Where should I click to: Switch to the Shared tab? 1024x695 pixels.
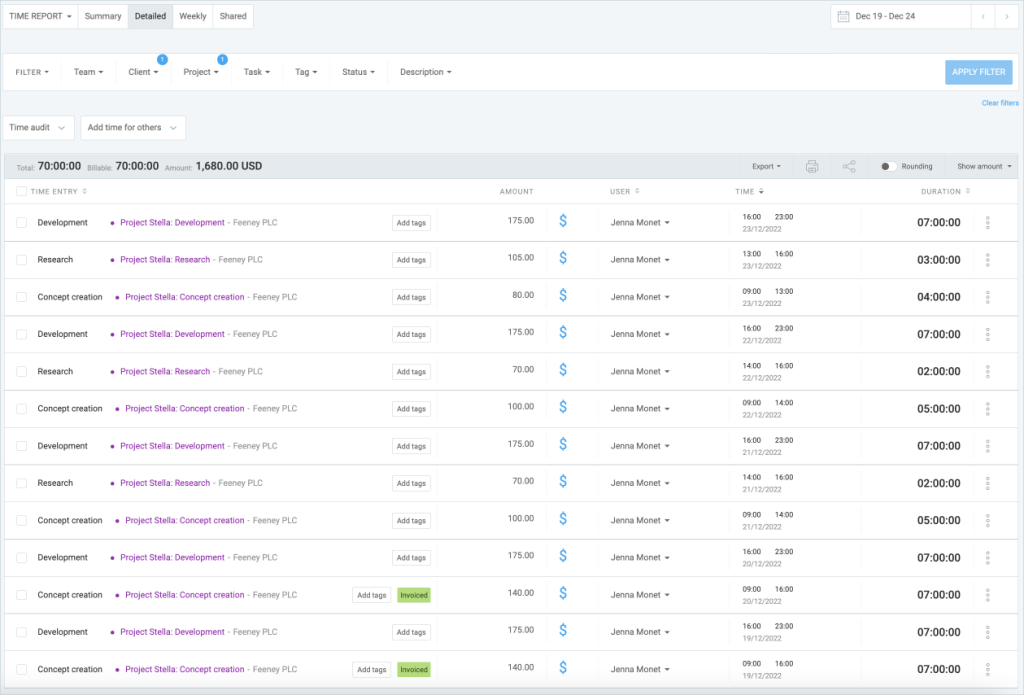(x=233, y=16)
